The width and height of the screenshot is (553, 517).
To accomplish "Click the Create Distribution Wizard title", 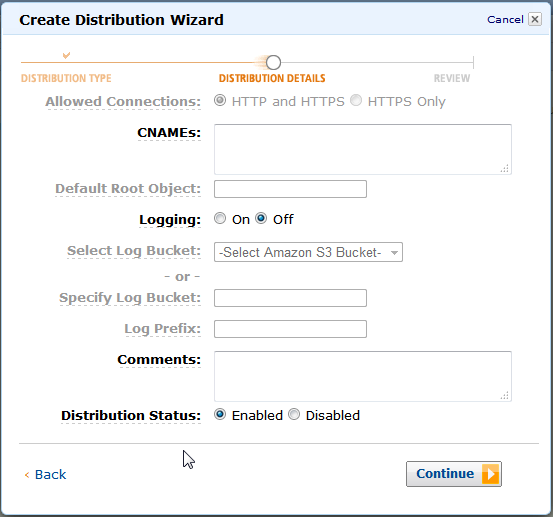I will [x=121, y=20].
